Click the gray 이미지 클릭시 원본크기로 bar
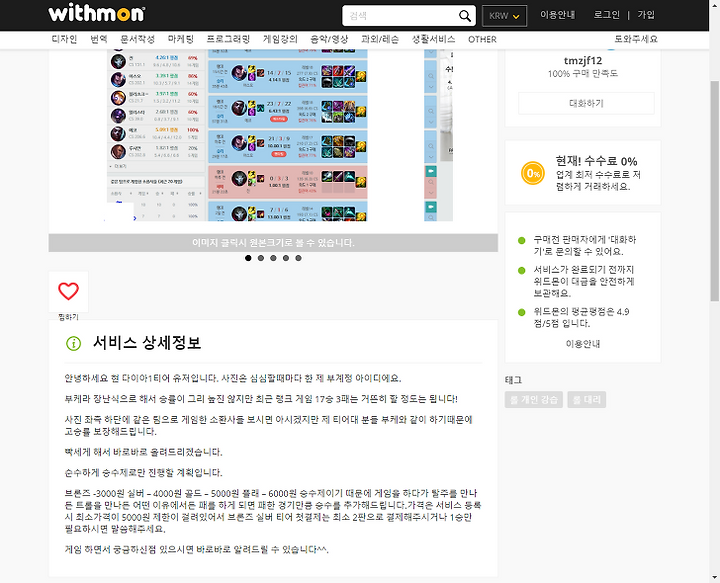The width and height of the screenshot is (720, 583). (x=273, y=243)
